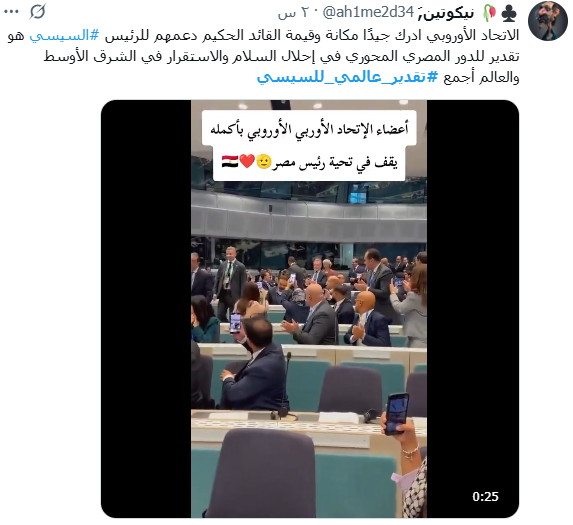573x525 pixels.
Task: Play the embedded video
Action: pyautogui.click(x=310, y=309)
